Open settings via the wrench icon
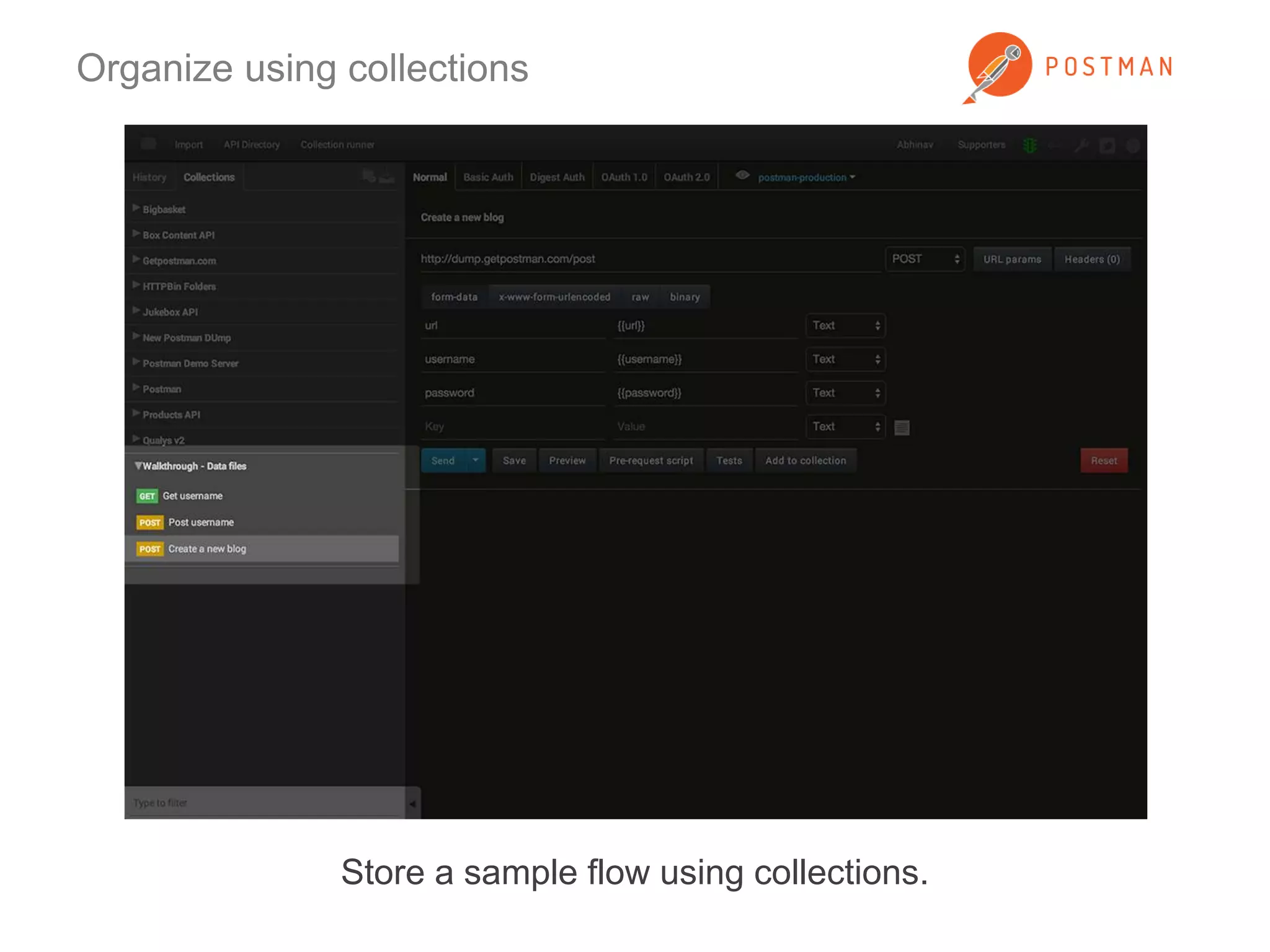 [x=1081, y=145]
